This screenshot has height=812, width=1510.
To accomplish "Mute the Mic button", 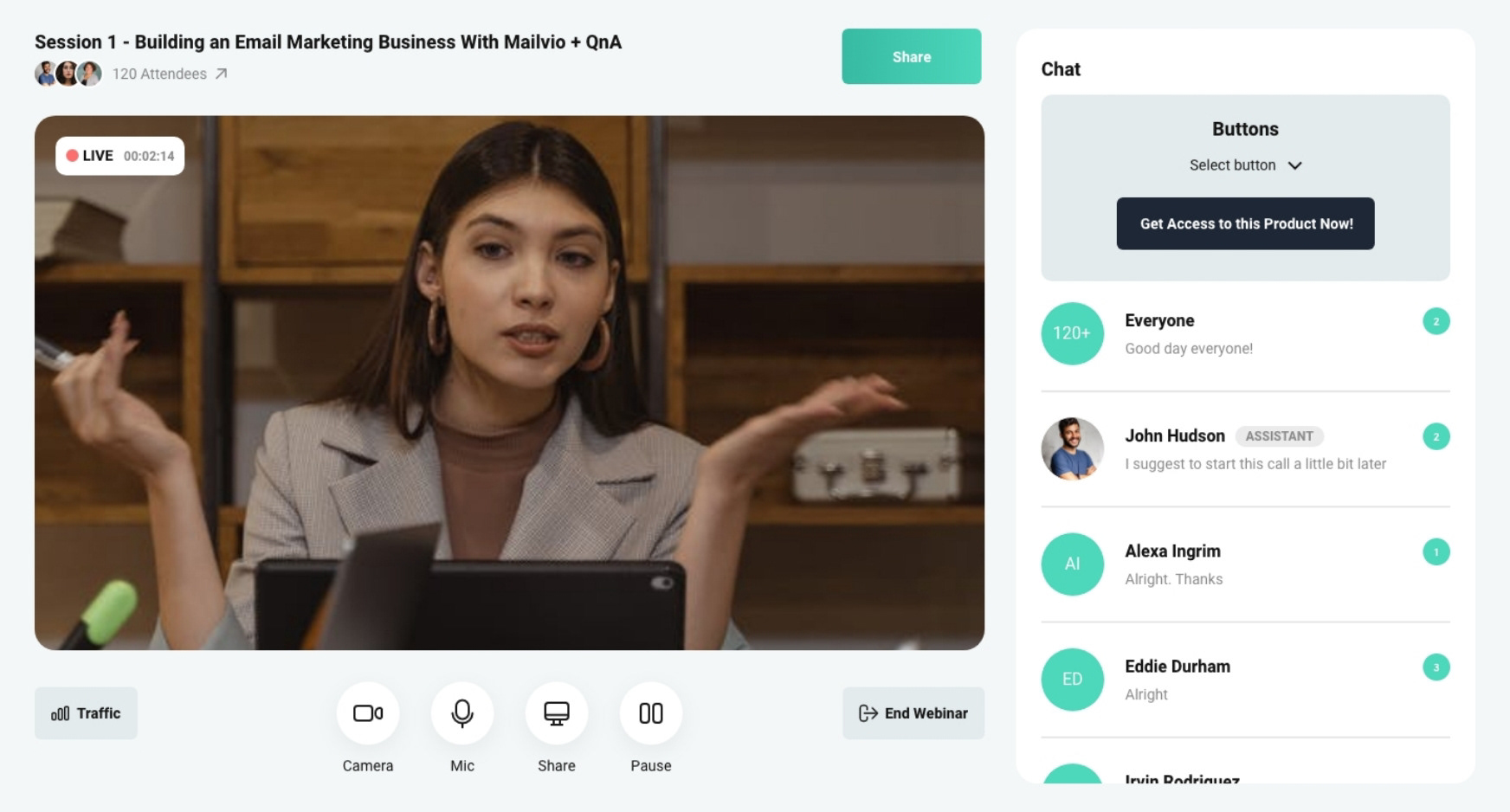I will point(462,713).
